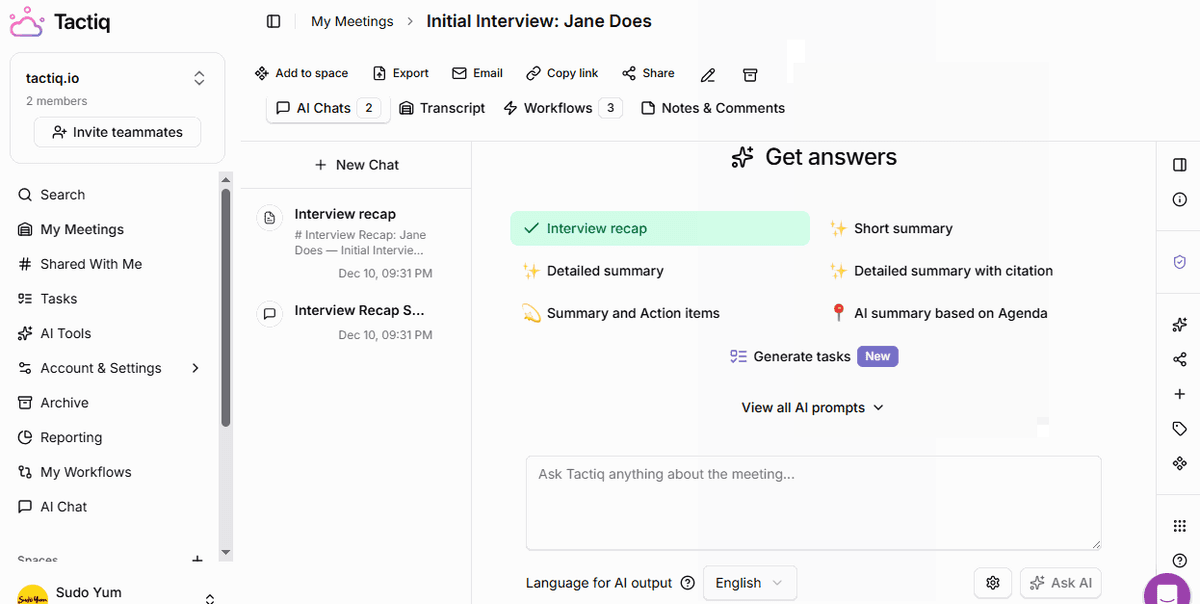The height and width of the screenshot is (604, 1200).
Task: Open the purple chat support bubble
Action: (x=1167, y=590)
